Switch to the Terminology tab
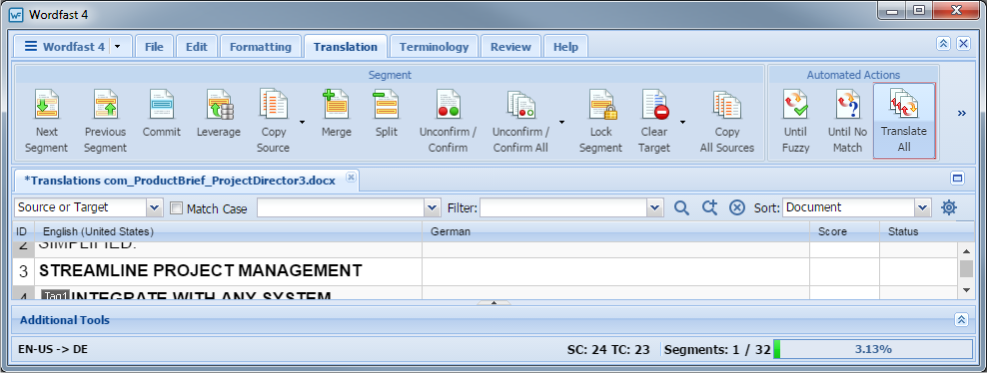 [x=434, y=47]
